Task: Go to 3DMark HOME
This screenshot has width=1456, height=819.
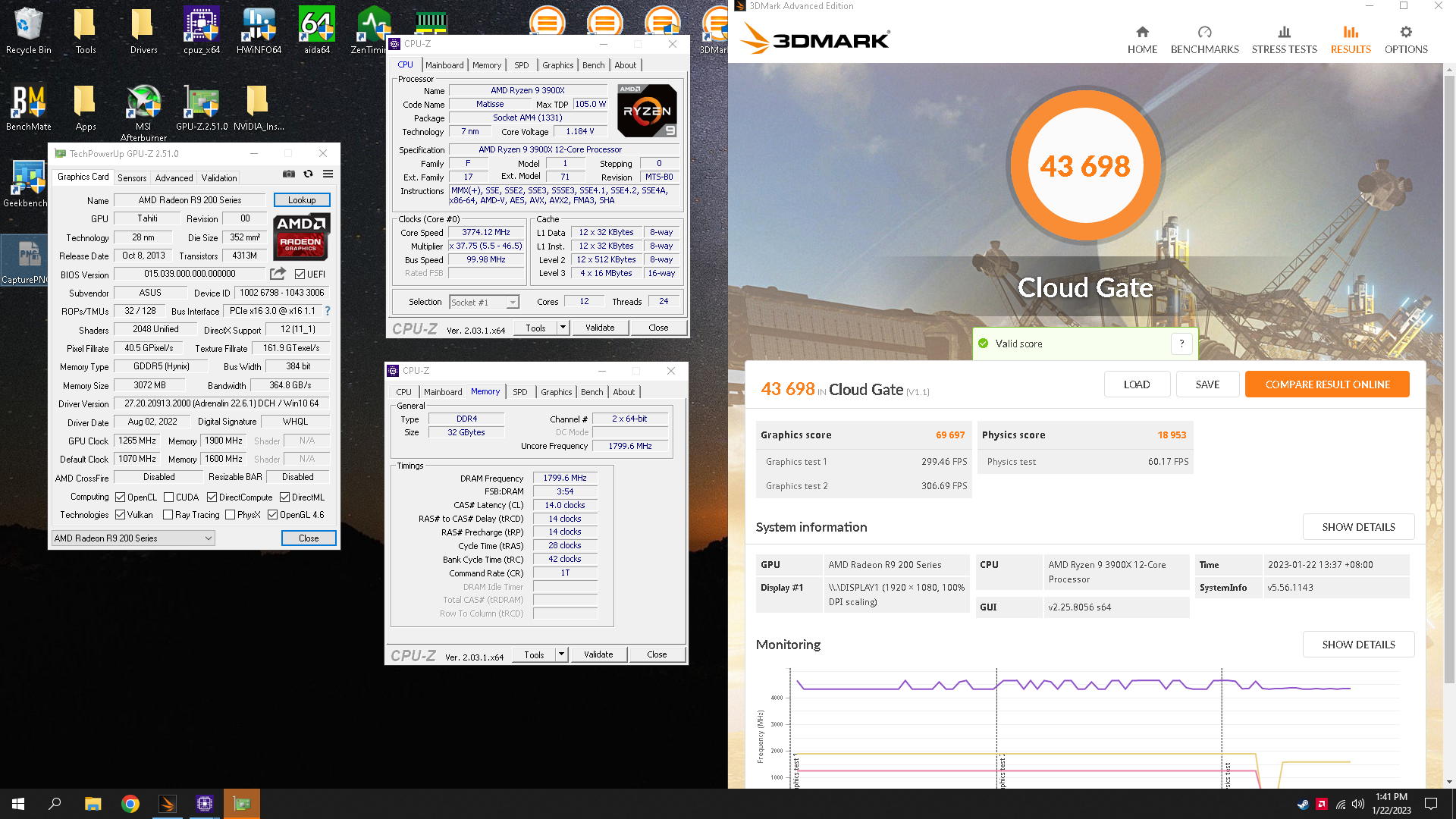Action: [1142, 39]
